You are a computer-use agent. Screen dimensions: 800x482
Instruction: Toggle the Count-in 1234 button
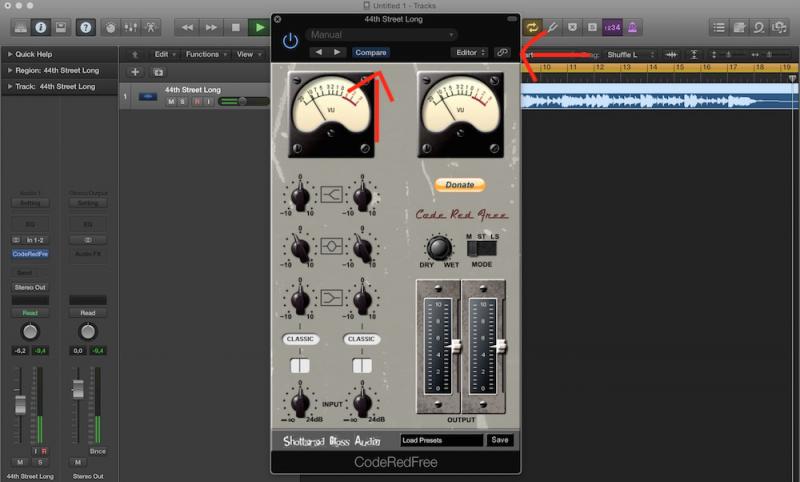point(612,27)
